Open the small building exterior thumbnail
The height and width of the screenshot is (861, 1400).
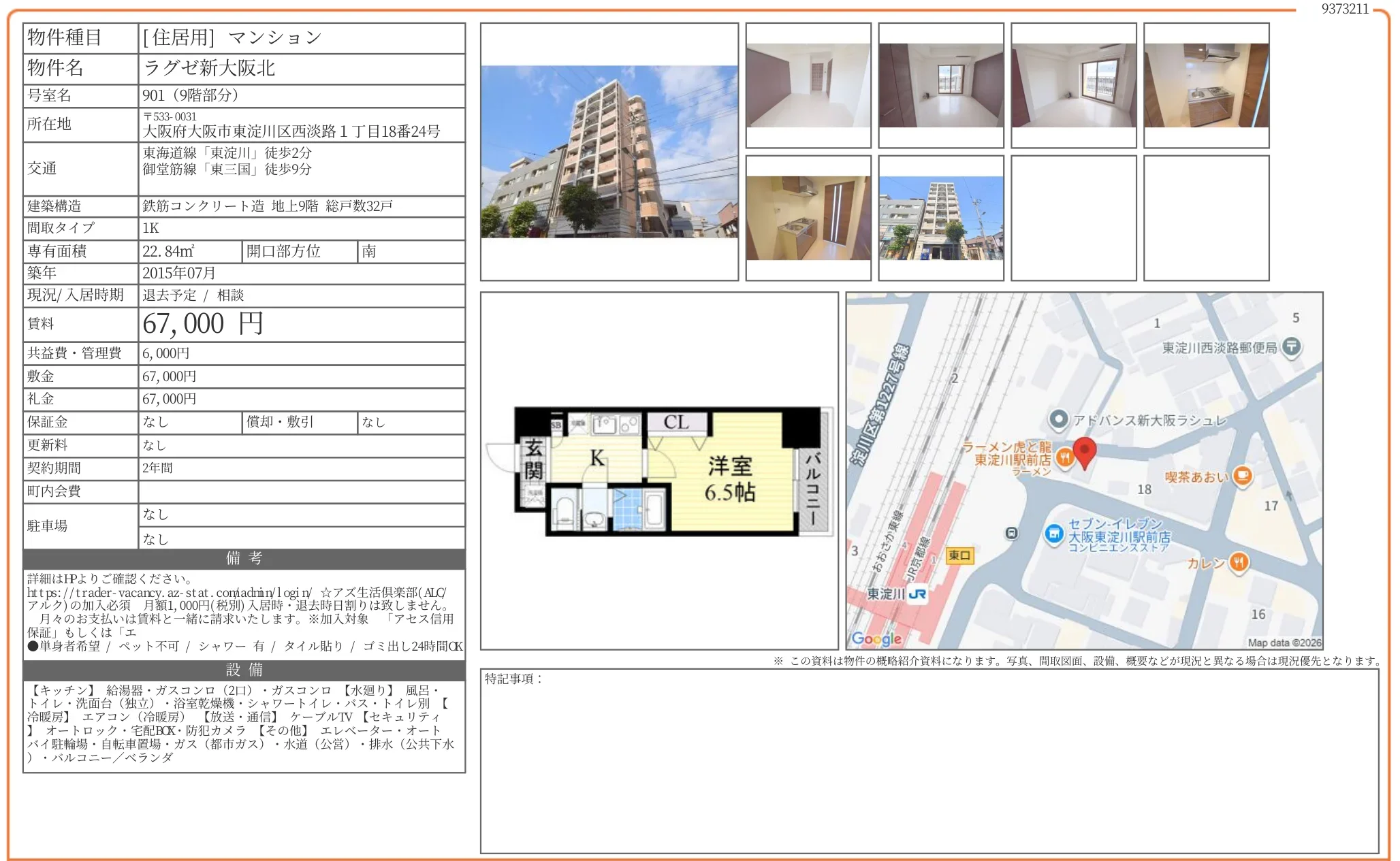940,218
